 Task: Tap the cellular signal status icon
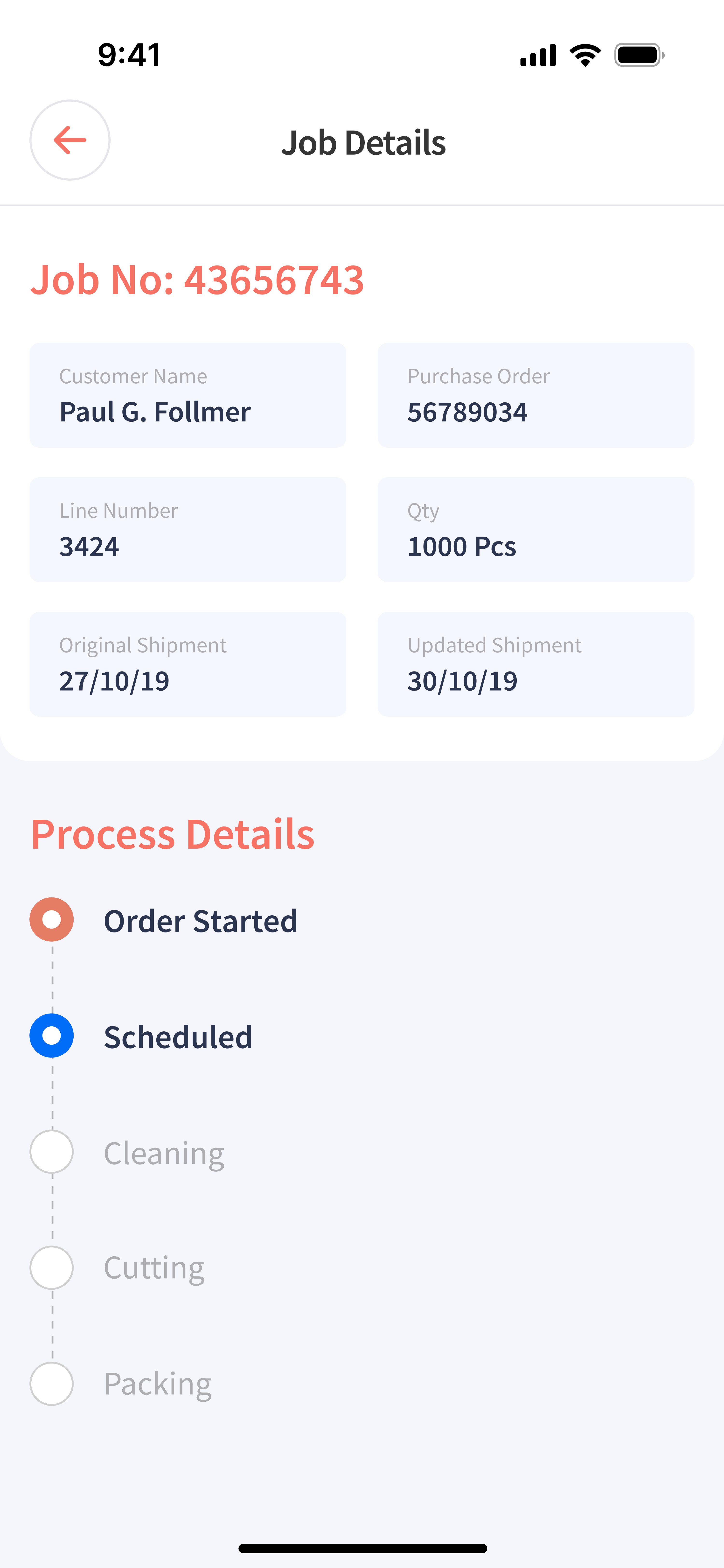coord(538,55)
